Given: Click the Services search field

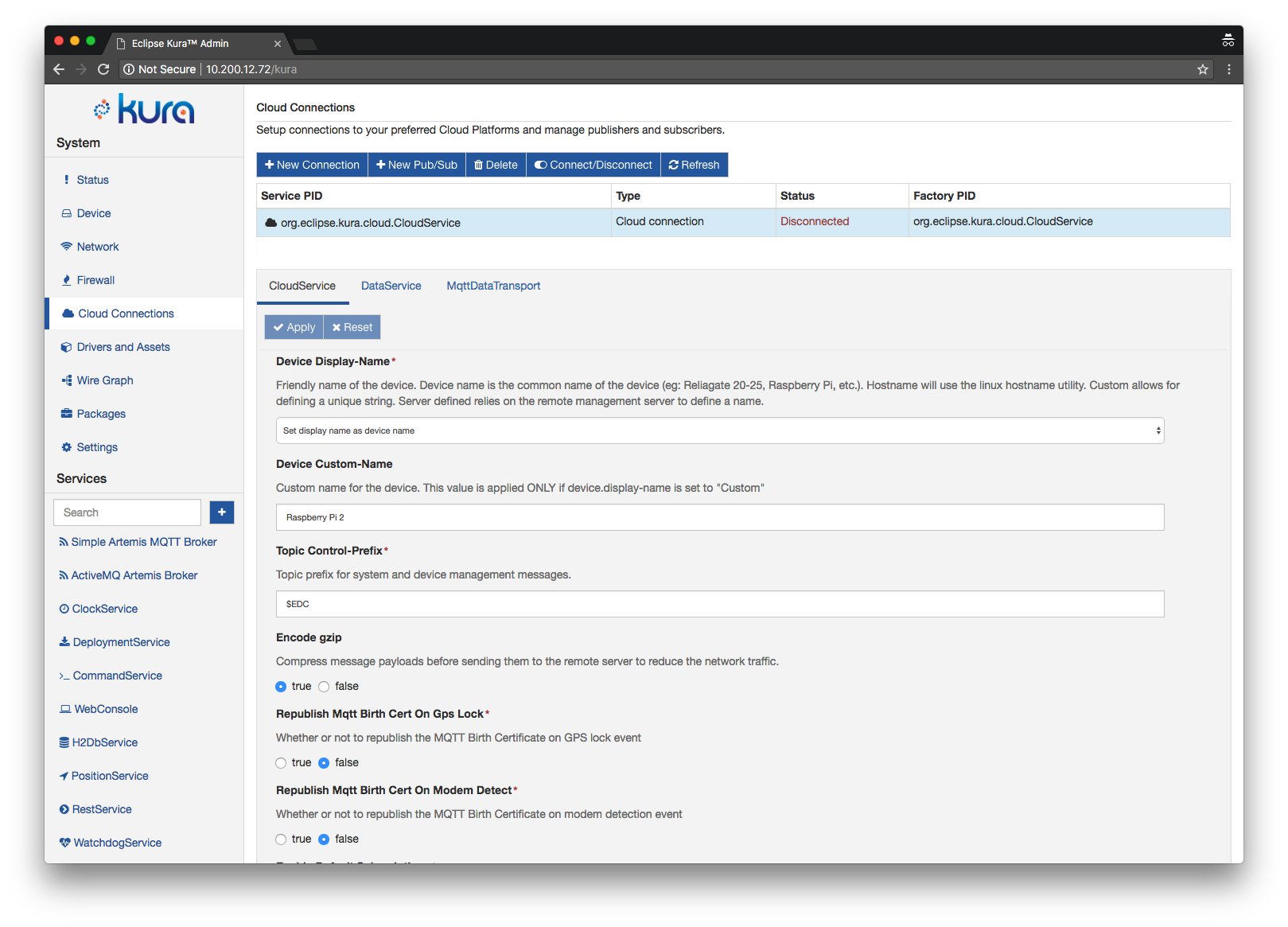Looking at the screenshot, I should pyautogui.click(x=127, y=512).
